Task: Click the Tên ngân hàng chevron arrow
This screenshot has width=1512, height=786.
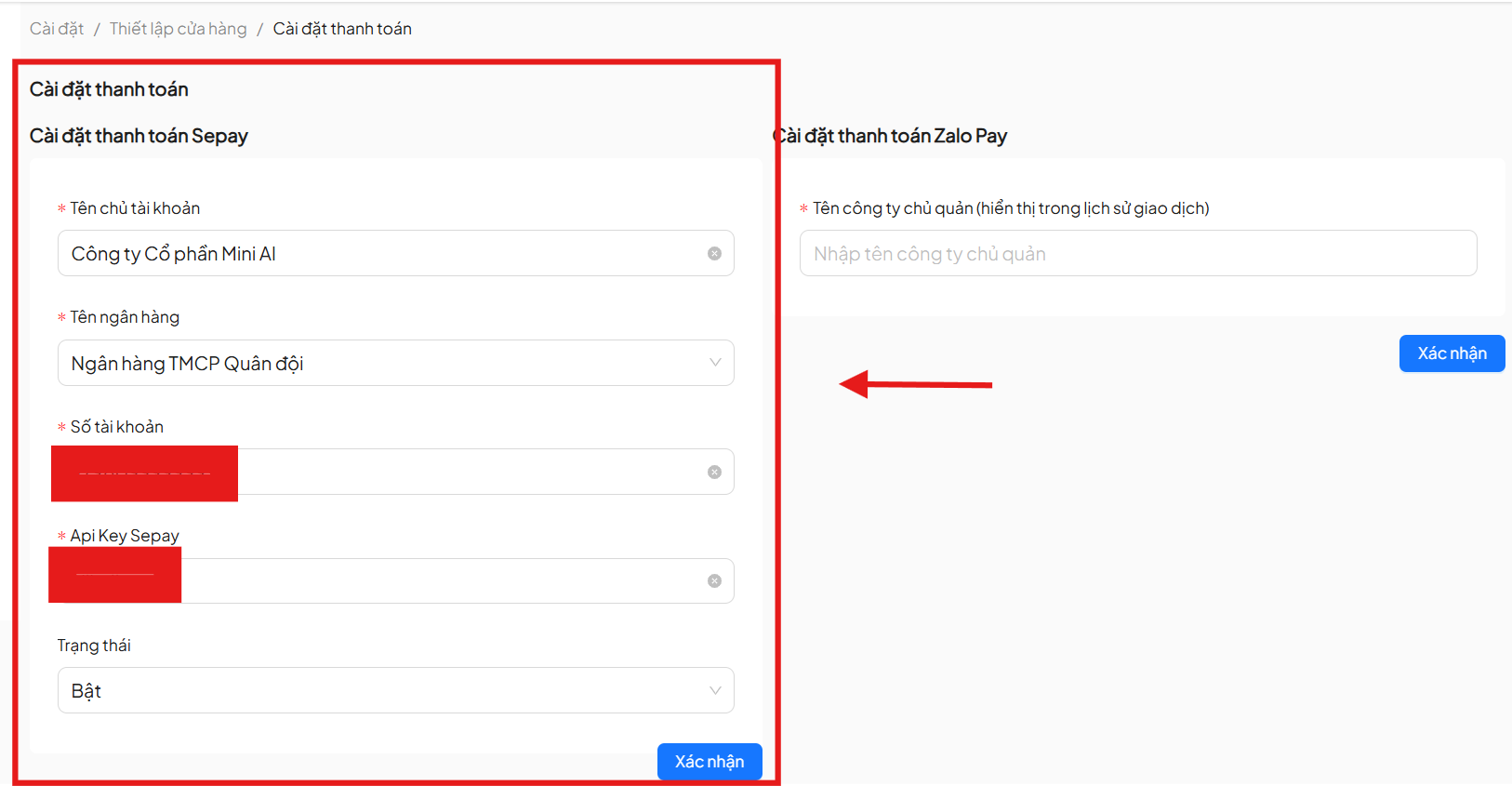Action: [715, 363]
